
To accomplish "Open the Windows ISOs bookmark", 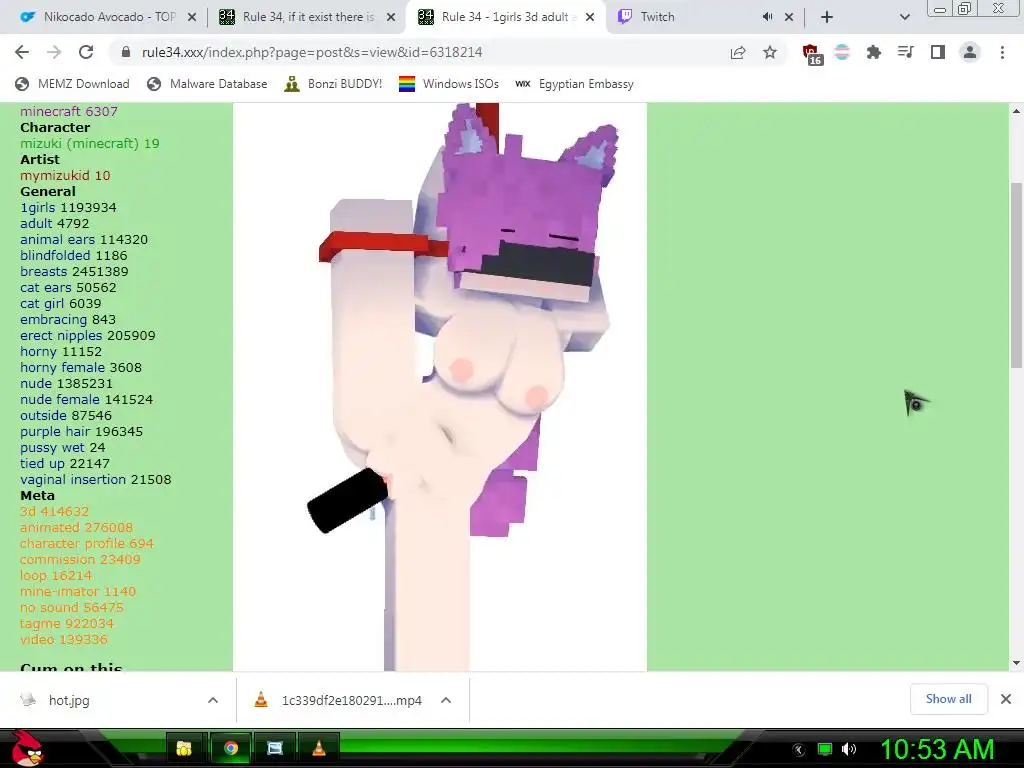I will click(x=449, y=84).
